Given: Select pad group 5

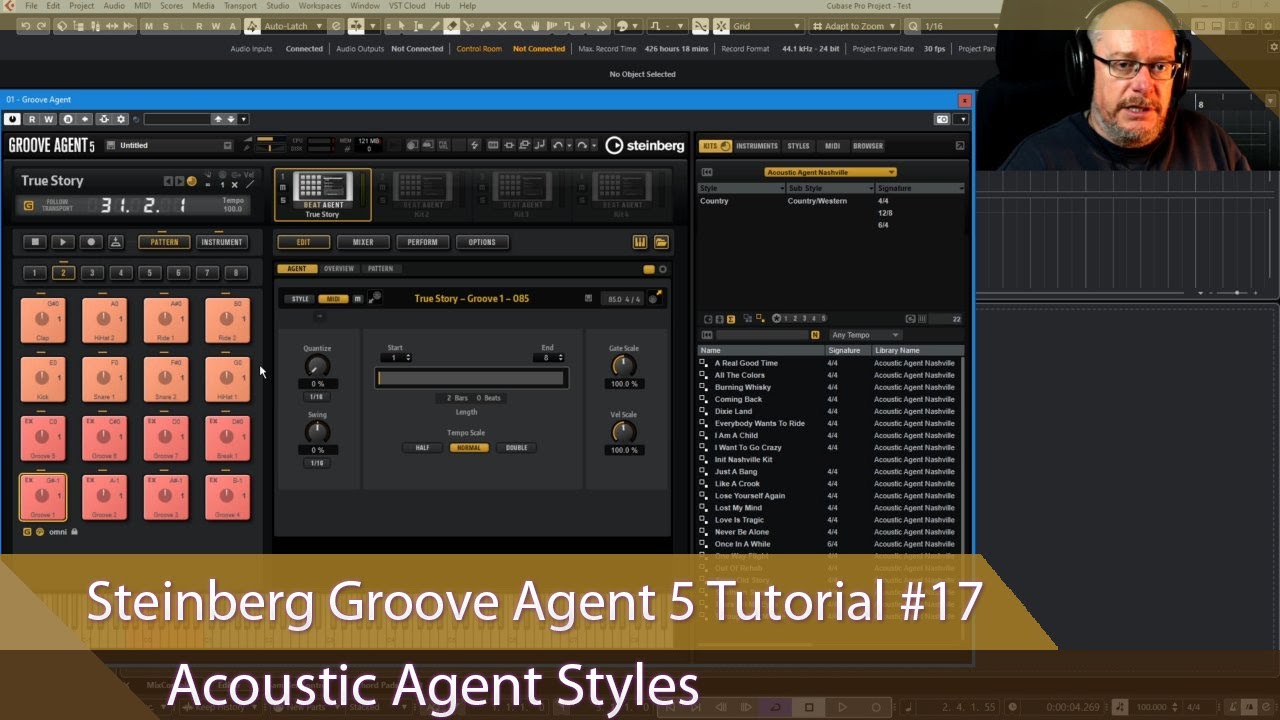Looking at the screenshot, I should coord(150,273).
